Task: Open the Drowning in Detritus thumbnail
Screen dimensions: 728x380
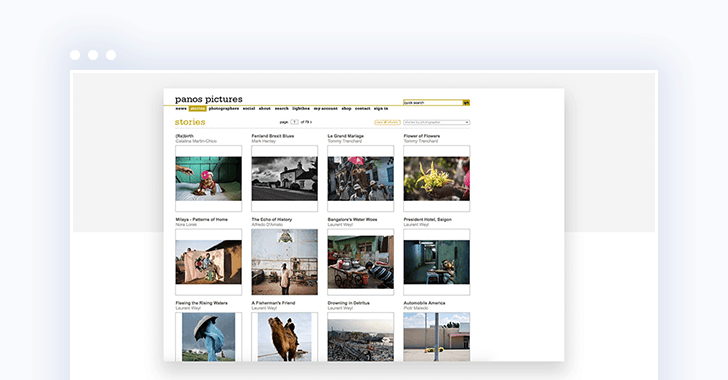Action: tap(361, 337)
